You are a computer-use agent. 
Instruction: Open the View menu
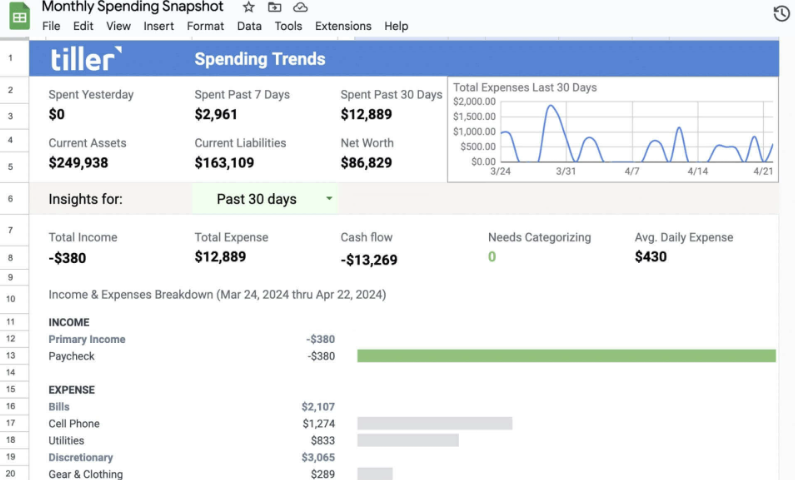pyautogui.click(x=118, y=26)
